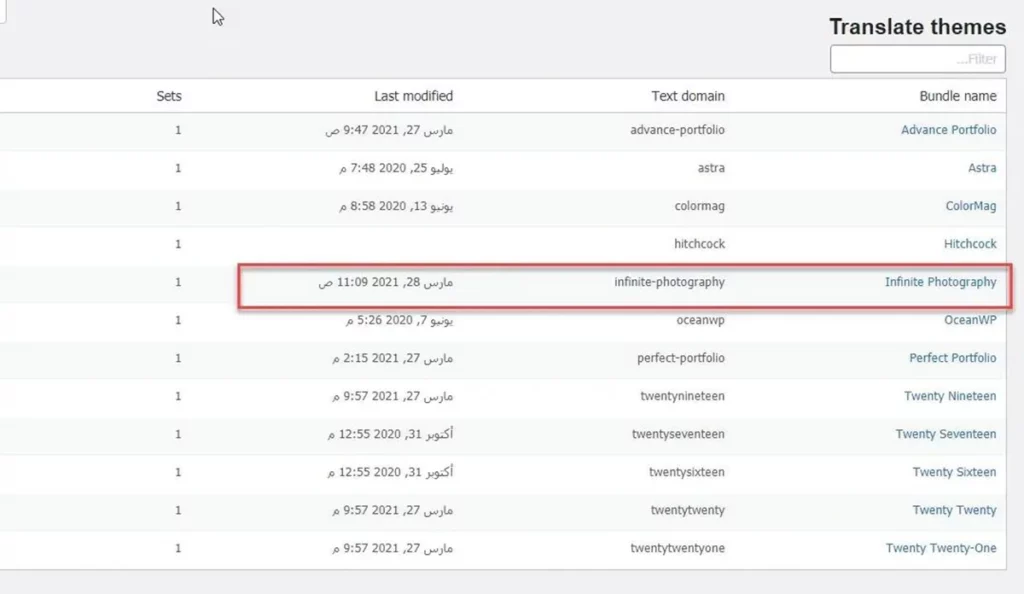Click the infinite-photography text domain cell

669,282
